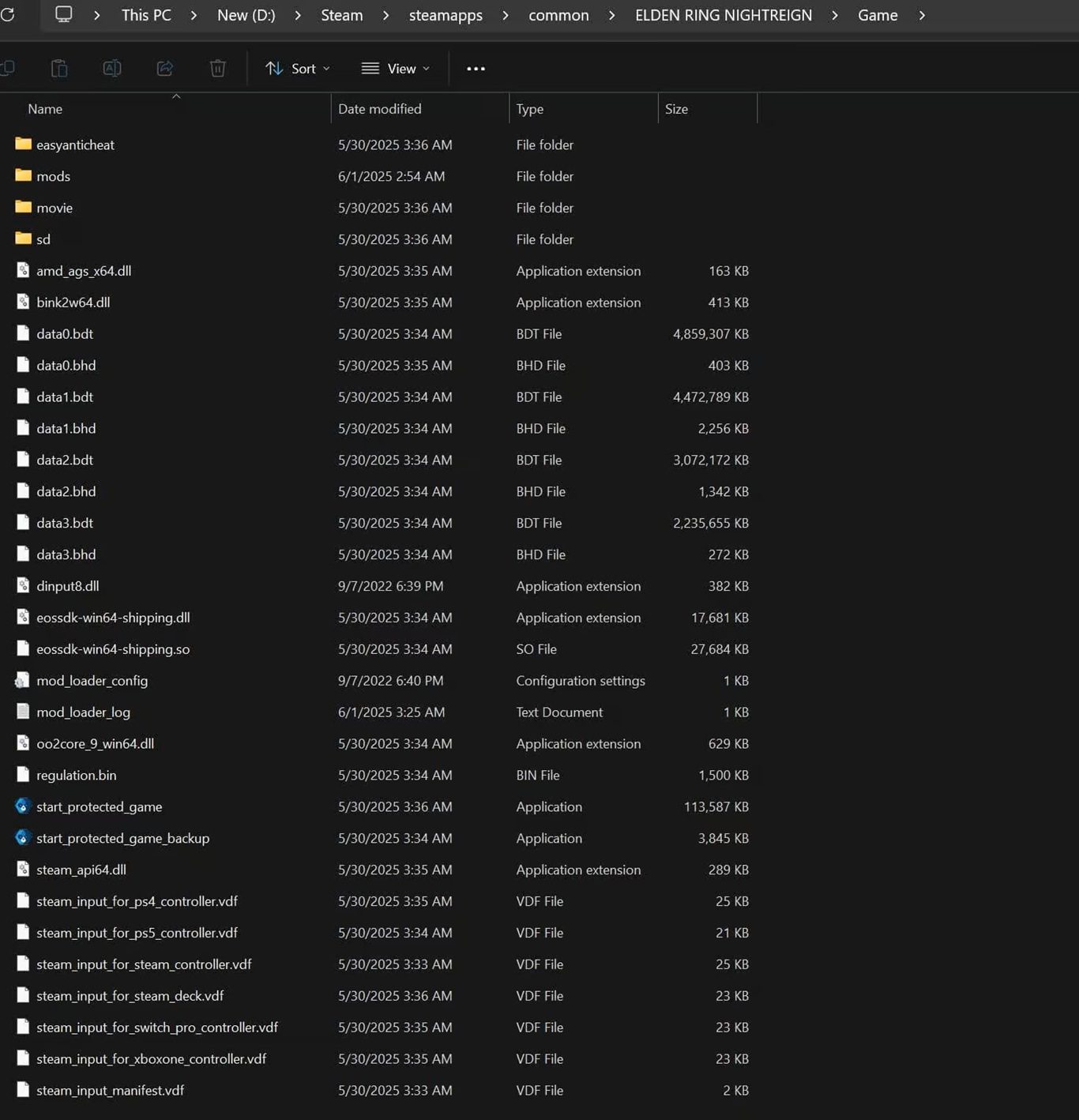Select the movie folder icon
Viewport: 1079px width, 1120px height.
23,208
